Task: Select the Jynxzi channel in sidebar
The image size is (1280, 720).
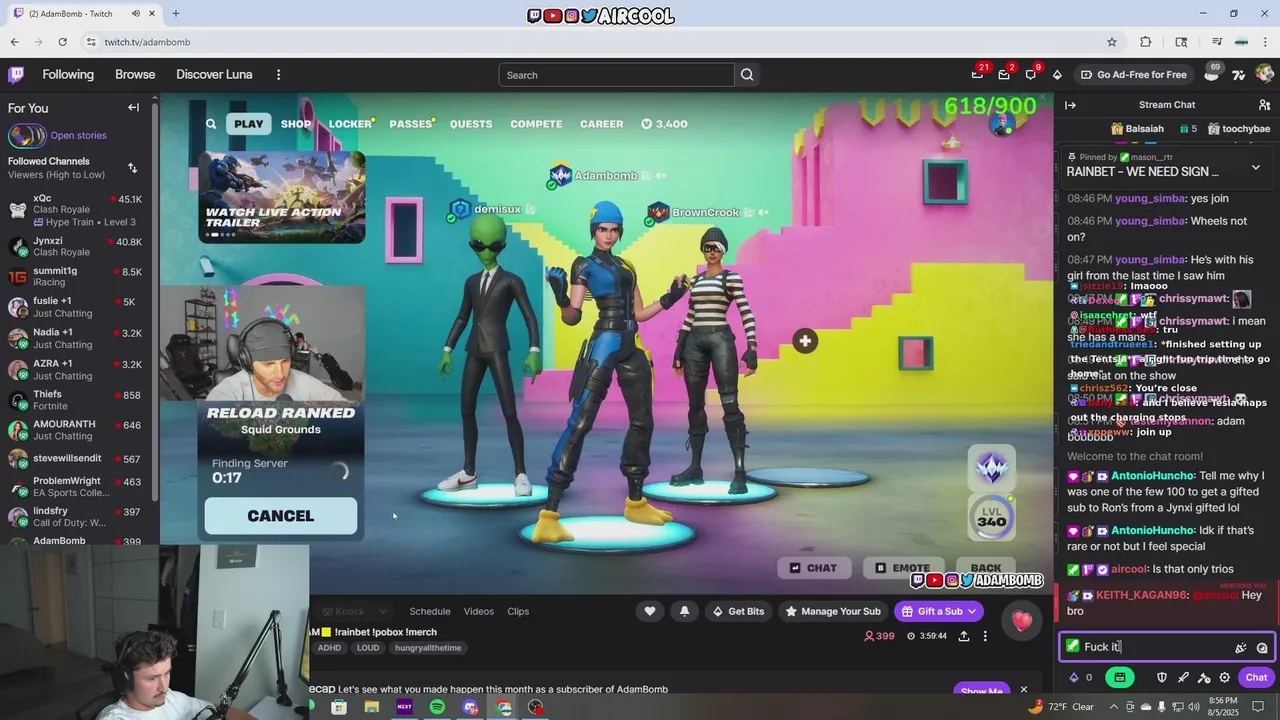Action: (x=75, y=246)
